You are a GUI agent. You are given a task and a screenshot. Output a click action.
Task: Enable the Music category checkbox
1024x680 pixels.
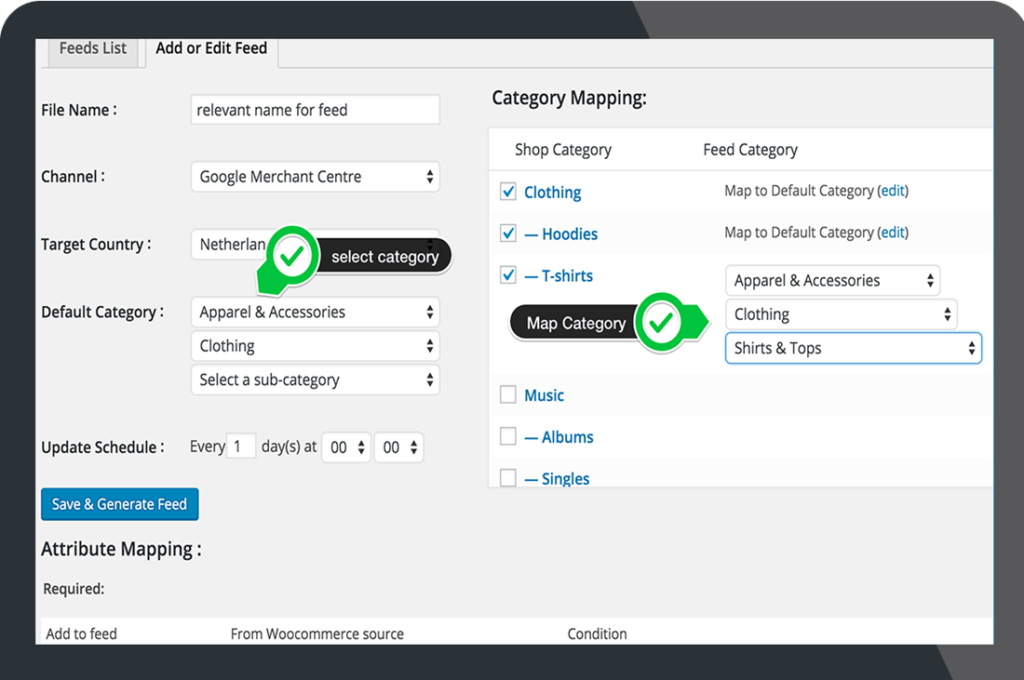(x=507, y=394)
